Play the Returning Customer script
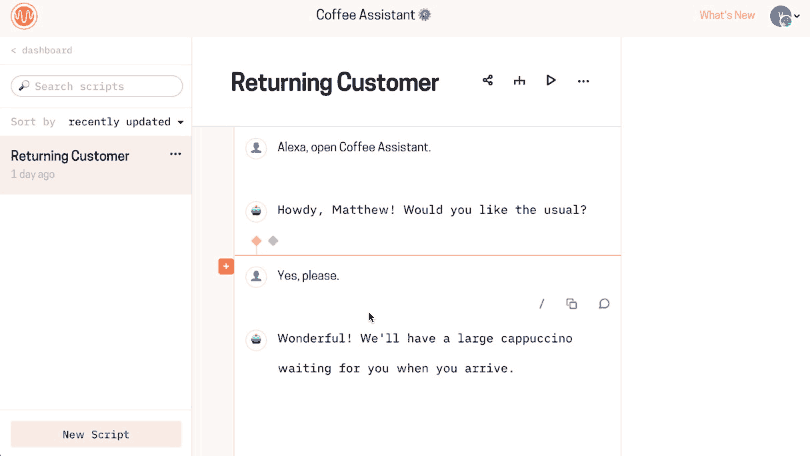 pos(551,81)
